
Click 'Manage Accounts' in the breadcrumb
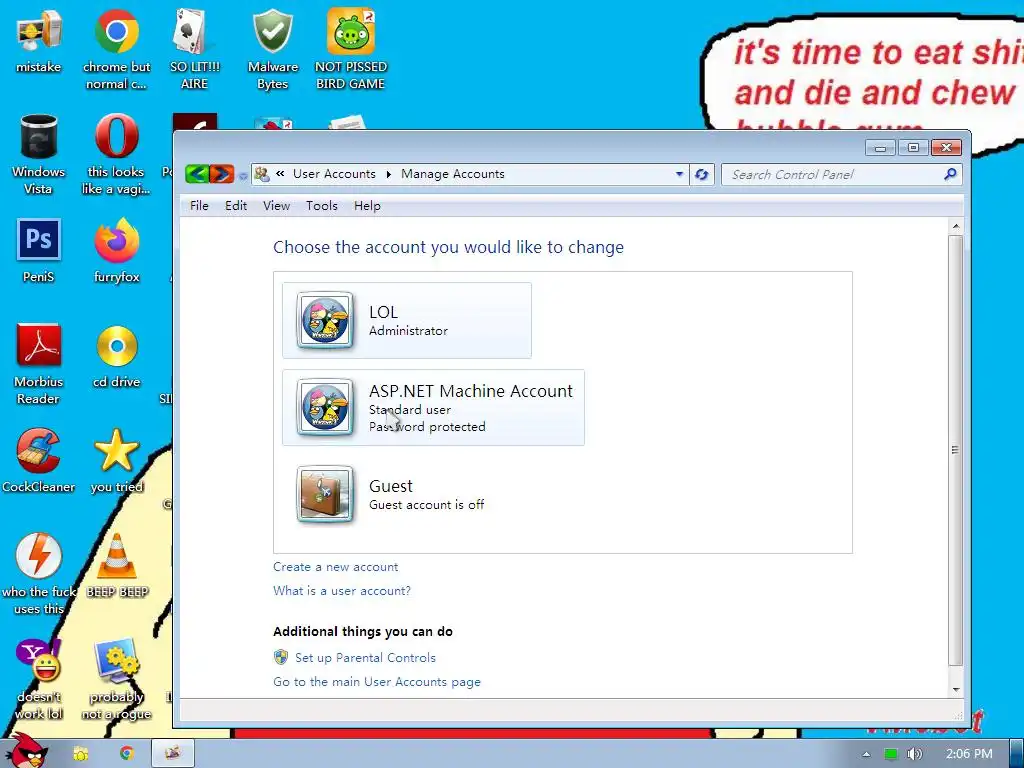coord(453,174)
